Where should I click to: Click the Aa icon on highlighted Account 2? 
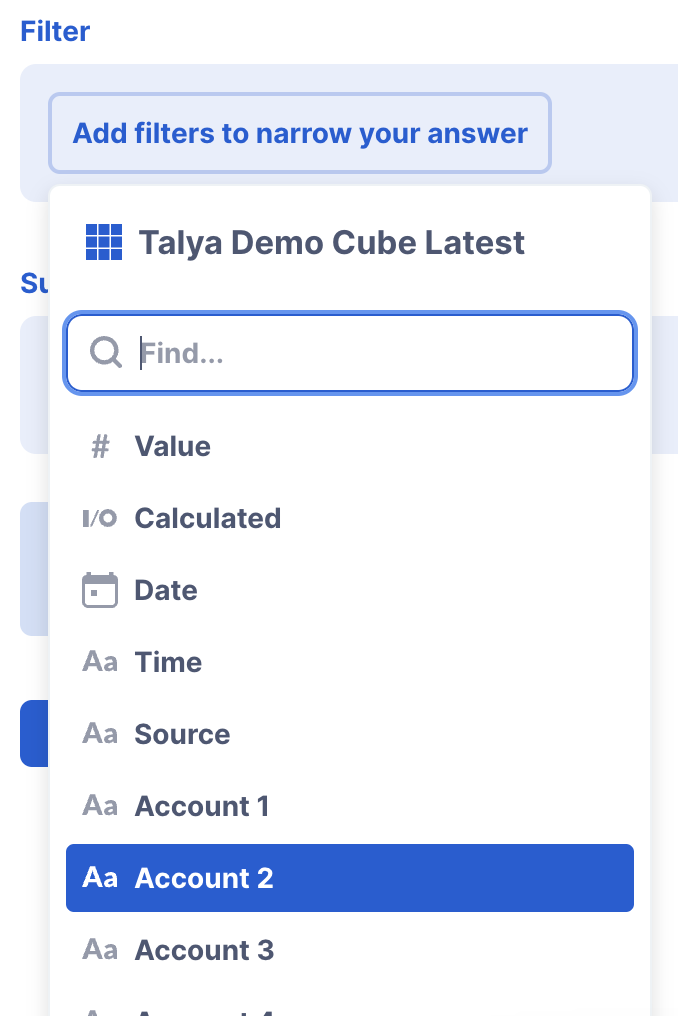(100, 878)
